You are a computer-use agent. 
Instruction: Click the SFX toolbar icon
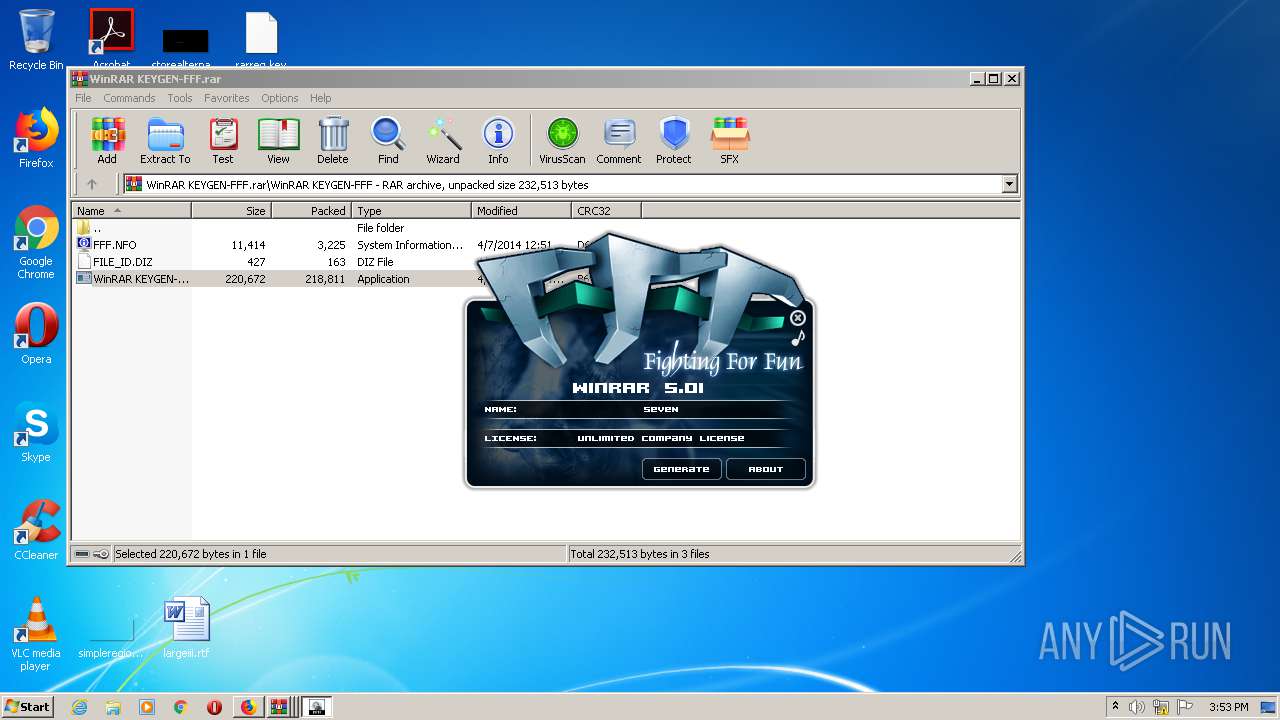pos(730,140)
